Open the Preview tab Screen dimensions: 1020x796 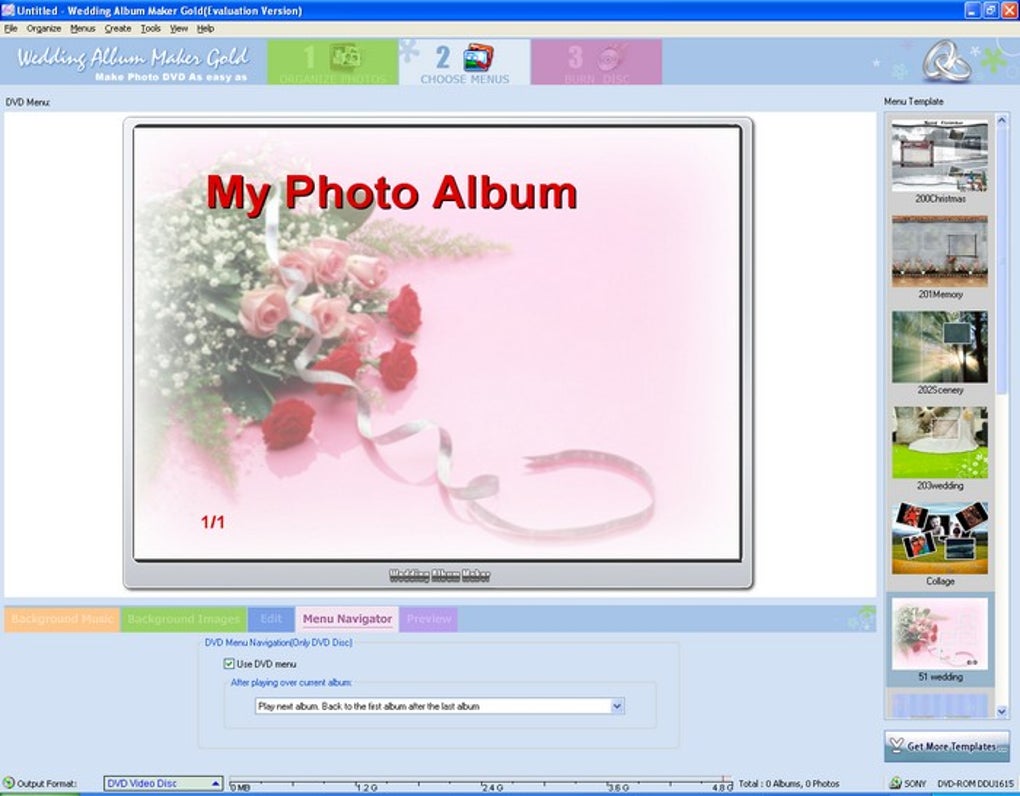click(x=429, y=619)
